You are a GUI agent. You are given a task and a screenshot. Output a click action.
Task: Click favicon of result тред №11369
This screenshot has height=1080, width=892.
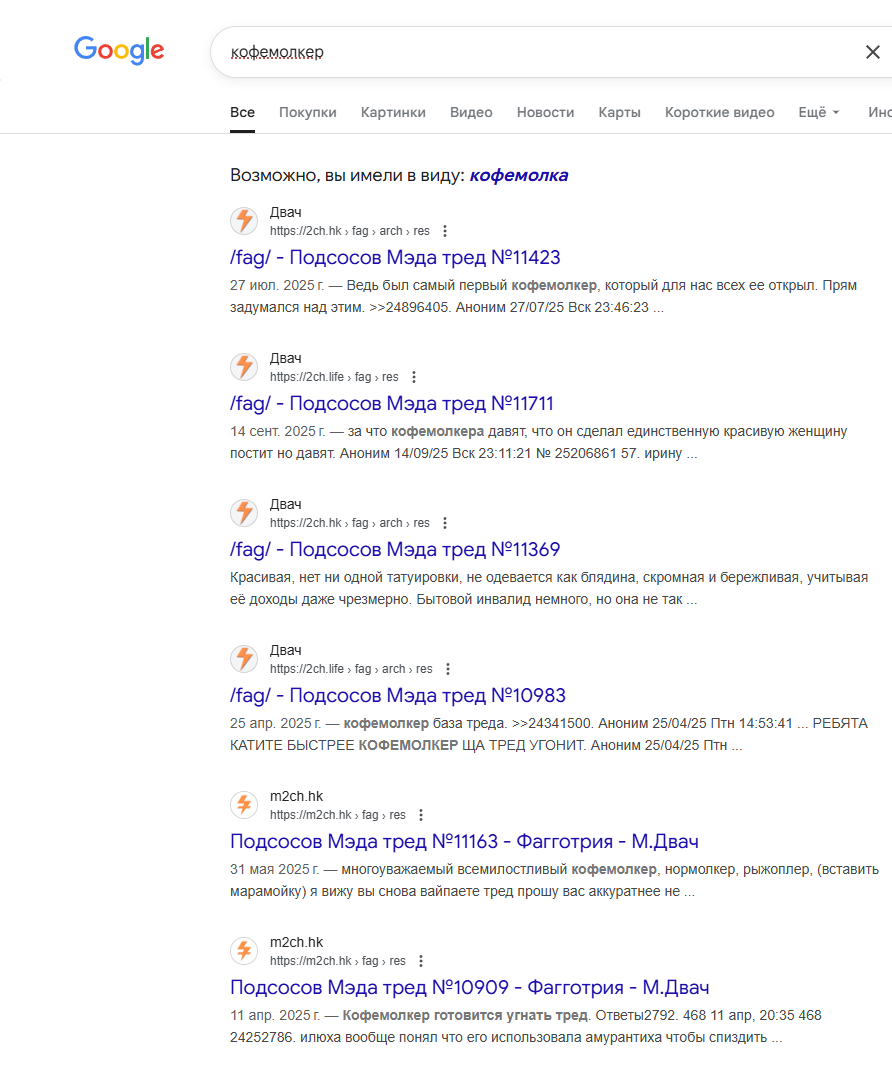point(244,513)
